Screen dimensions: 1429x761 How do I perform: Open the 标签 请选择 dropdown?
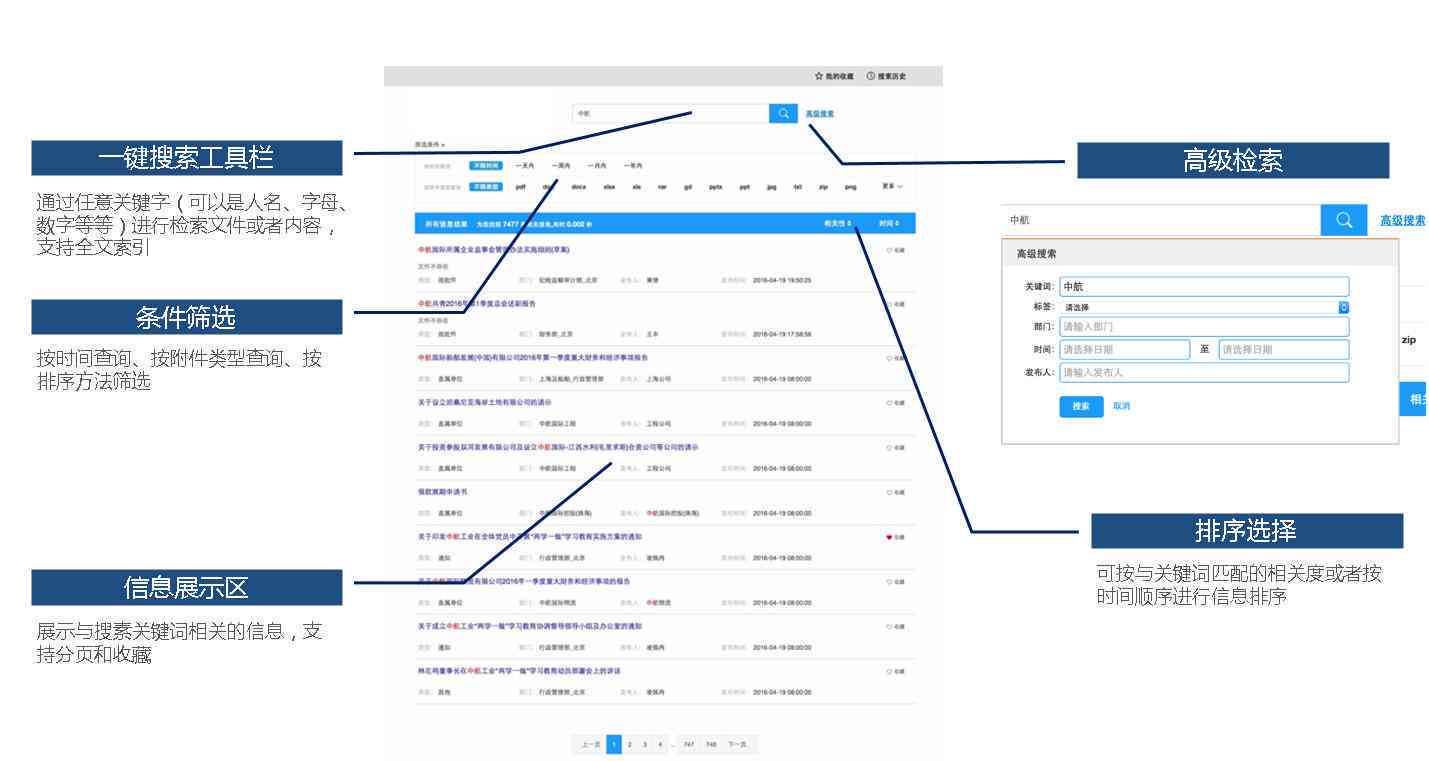pos(1204,307)
